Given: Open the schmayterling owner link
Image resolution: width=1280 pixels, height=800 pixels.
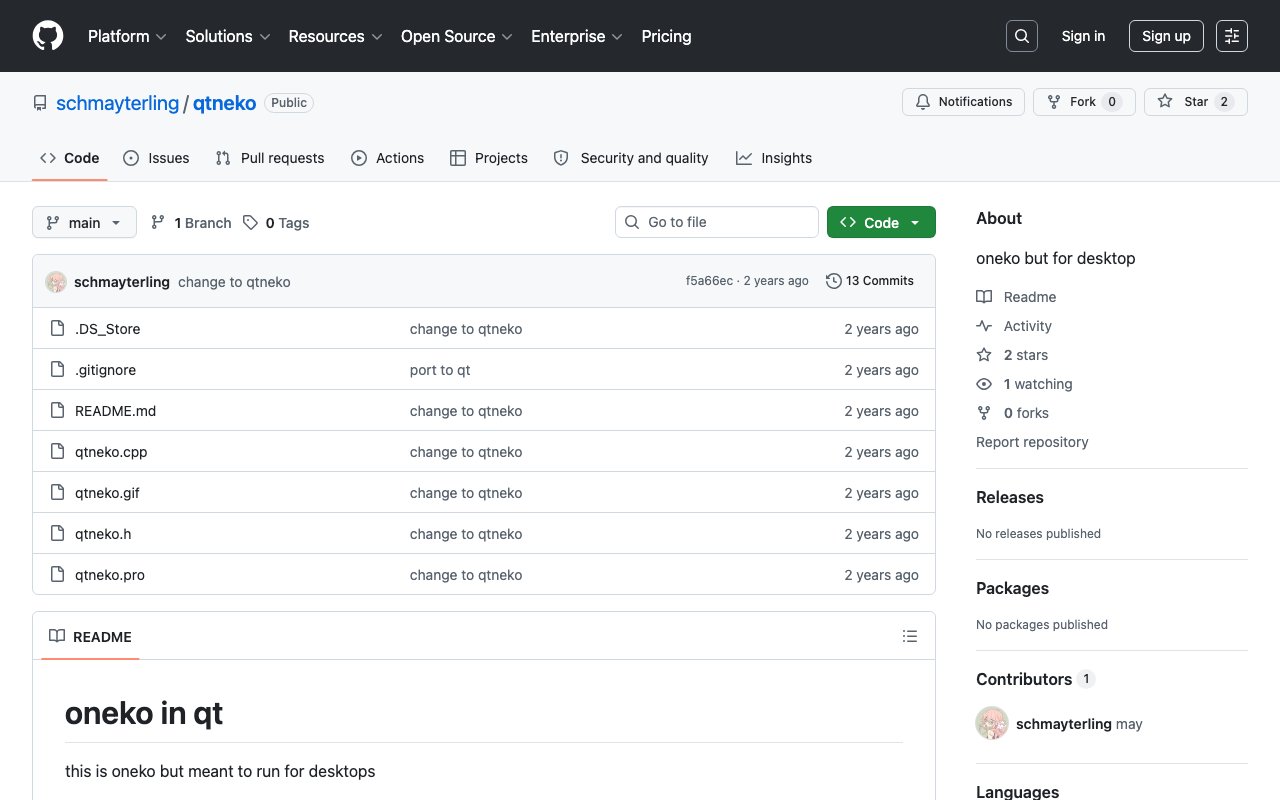Looking at the screenshot, I should tap(117, 103).
